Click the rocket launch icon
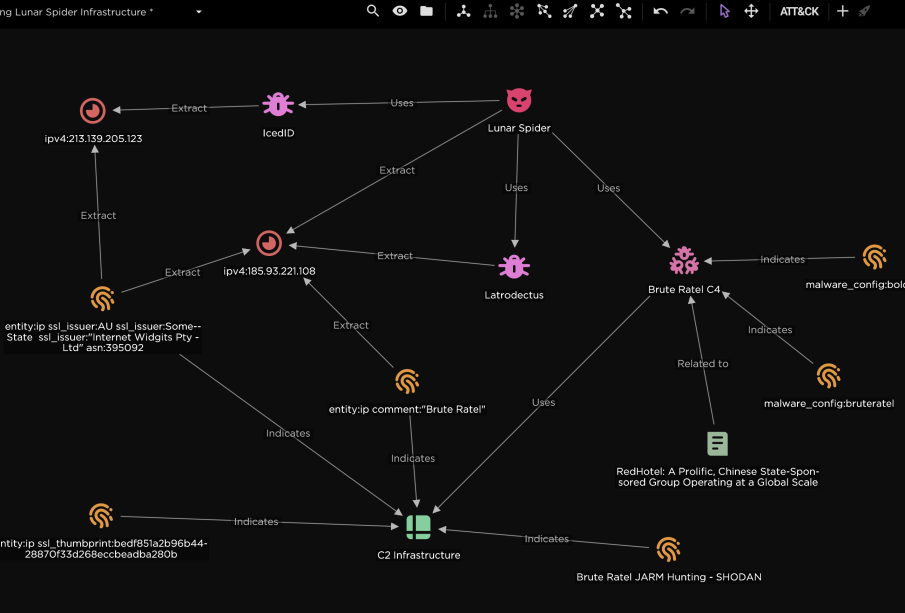The height and width of the screenshot is (613, 905). pos(864,11)
